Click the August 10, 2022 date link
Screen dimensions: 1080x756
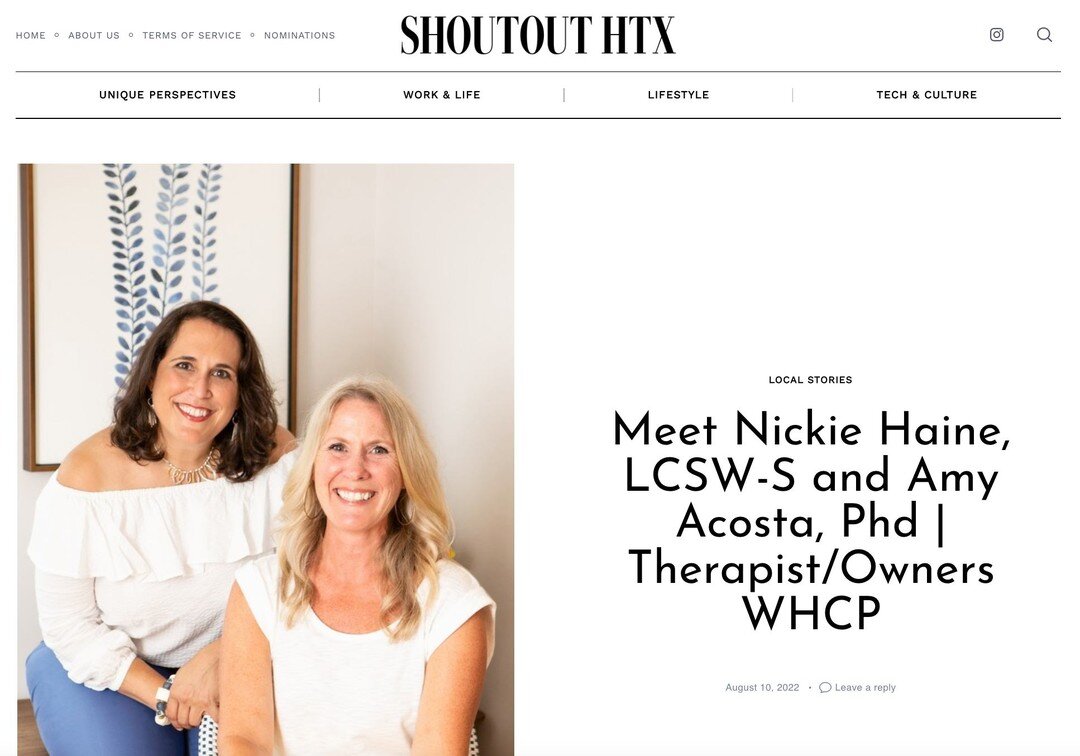tap(762, 687)
